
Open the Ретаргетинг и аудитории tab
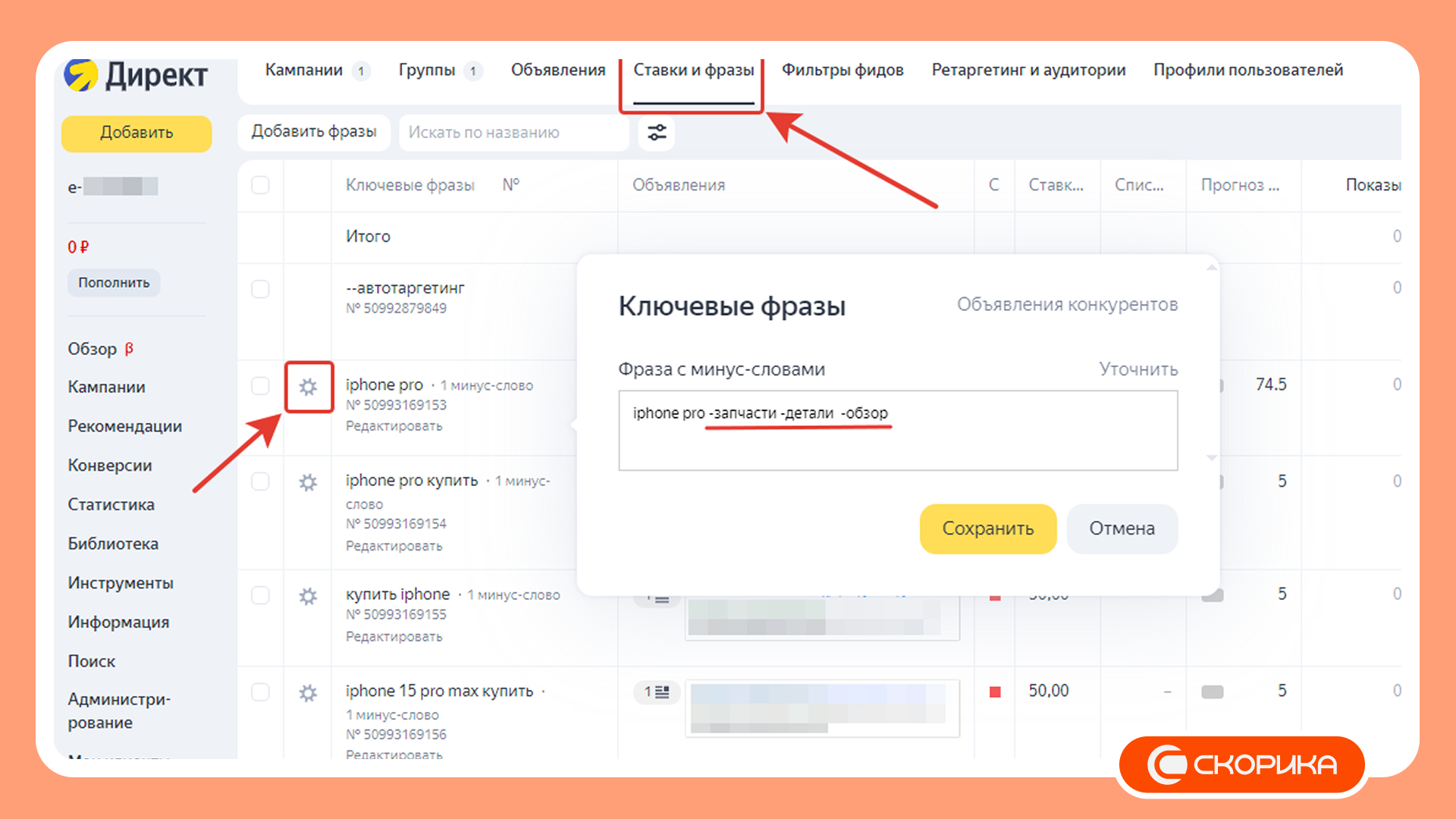[x=1028, y=70]
